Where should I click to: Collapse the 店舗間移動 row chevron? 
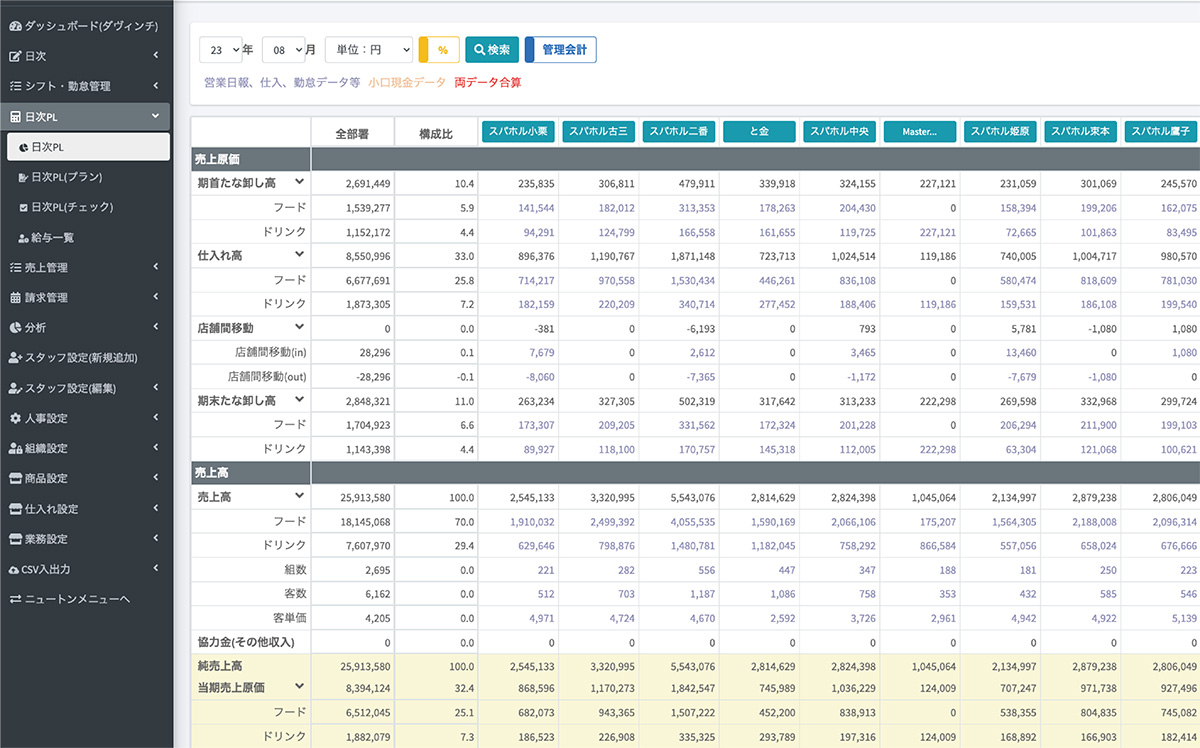(298, 327)
